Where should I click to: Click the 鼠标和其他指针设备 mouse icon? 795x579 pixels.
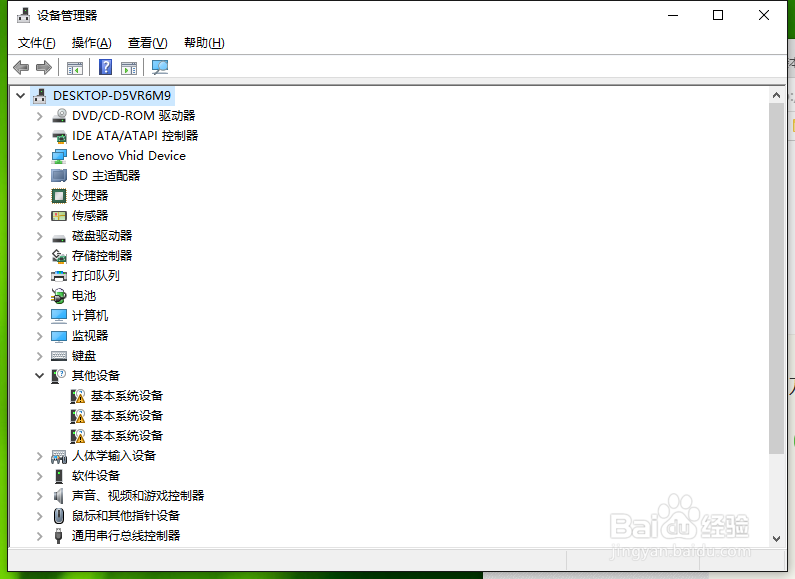pos(59,516)
